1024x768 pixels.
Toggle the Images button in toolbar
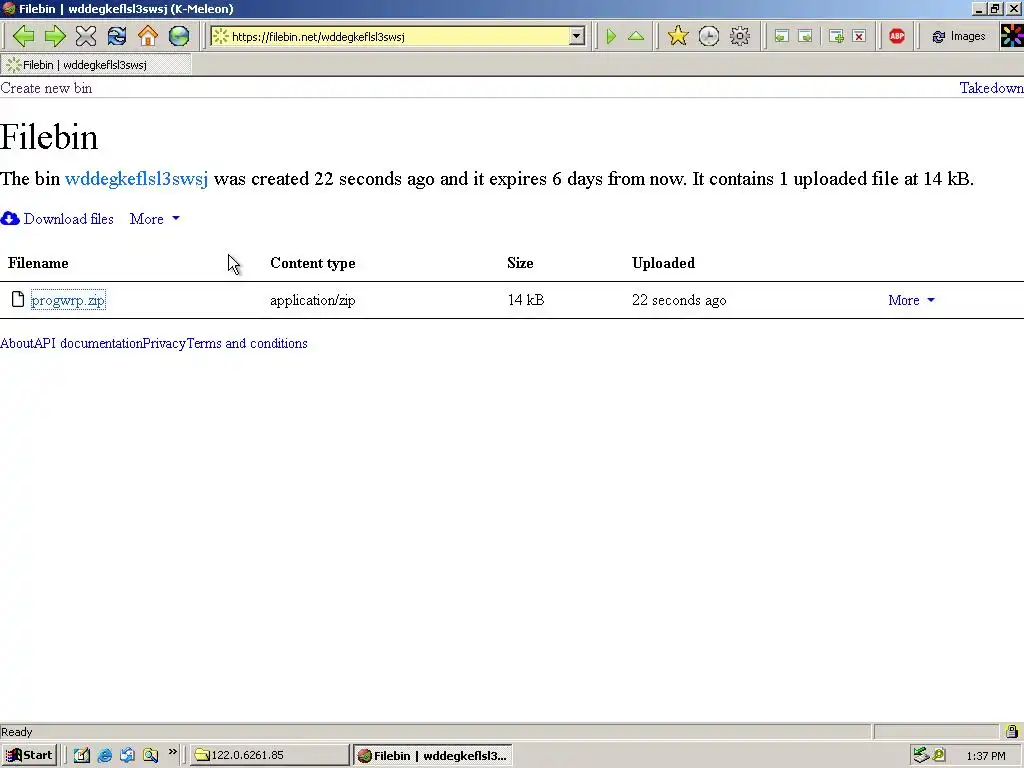coord(959,36)
